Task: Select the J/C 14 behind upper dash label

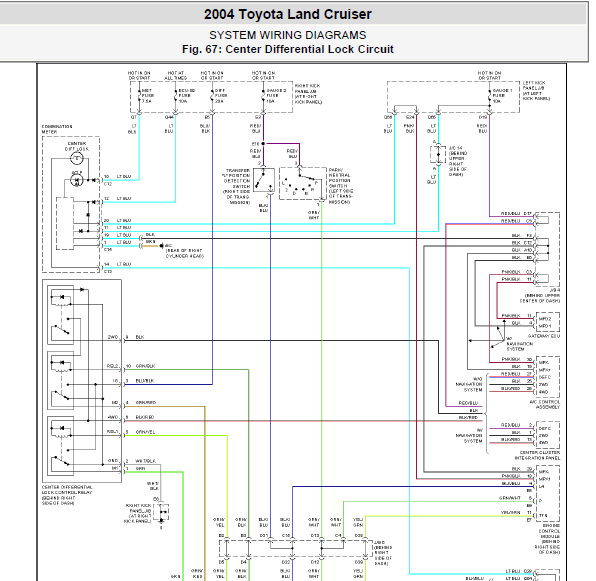Action: [458, 161]
